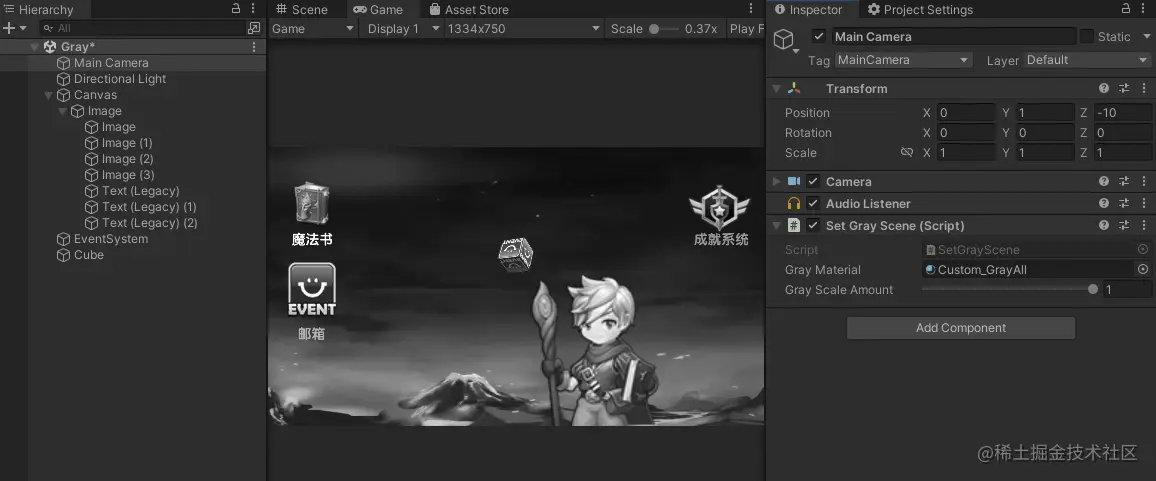Screen dimensions: 1156x481
Task: Click the Add Component button
Action: click(961, 328)
